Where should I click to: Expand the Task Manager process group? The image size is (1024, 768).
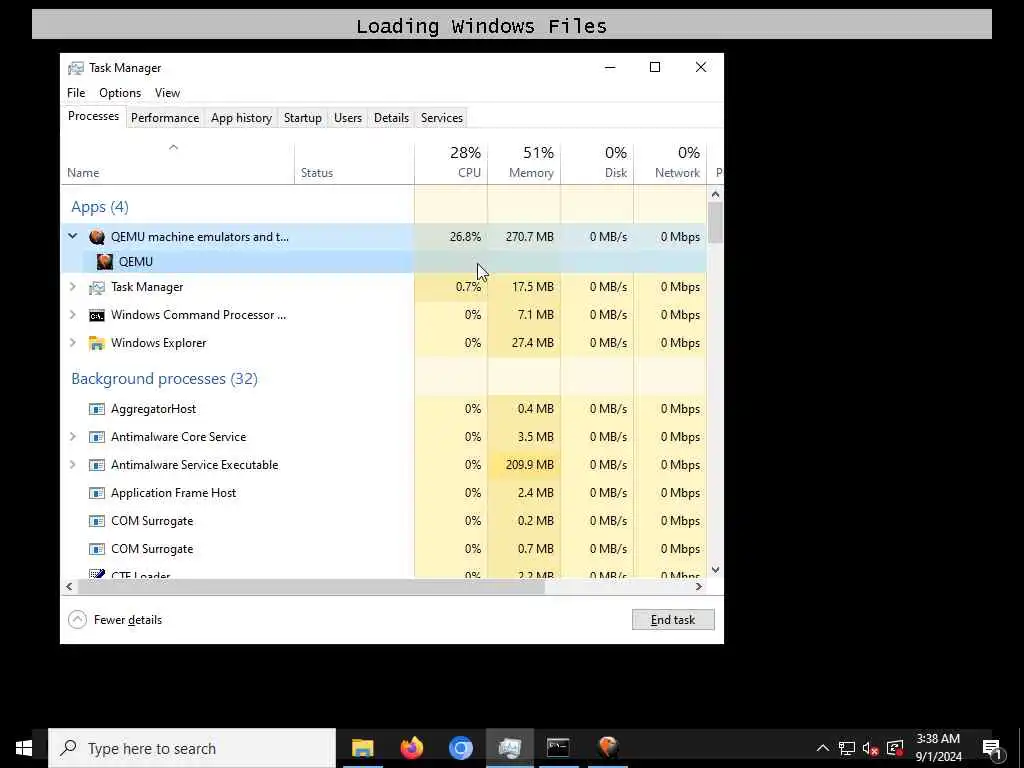(72, 287)
